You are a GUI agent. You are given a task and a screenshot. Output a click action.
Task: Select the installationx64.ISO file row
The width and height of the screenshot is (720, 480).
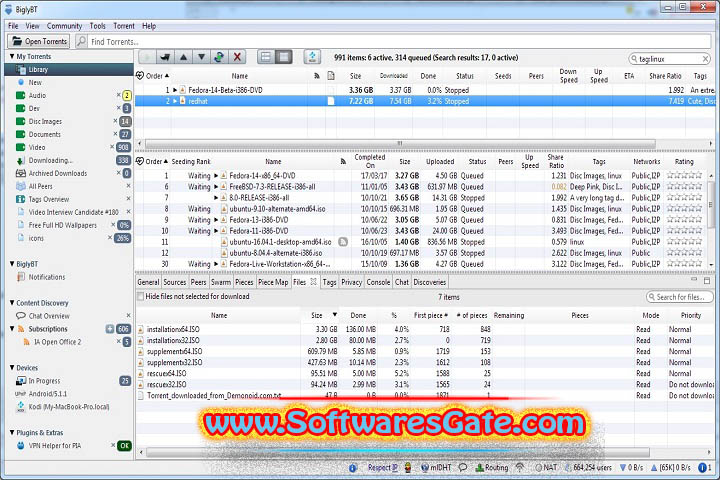pyautogui.click(x=425, y=329)
